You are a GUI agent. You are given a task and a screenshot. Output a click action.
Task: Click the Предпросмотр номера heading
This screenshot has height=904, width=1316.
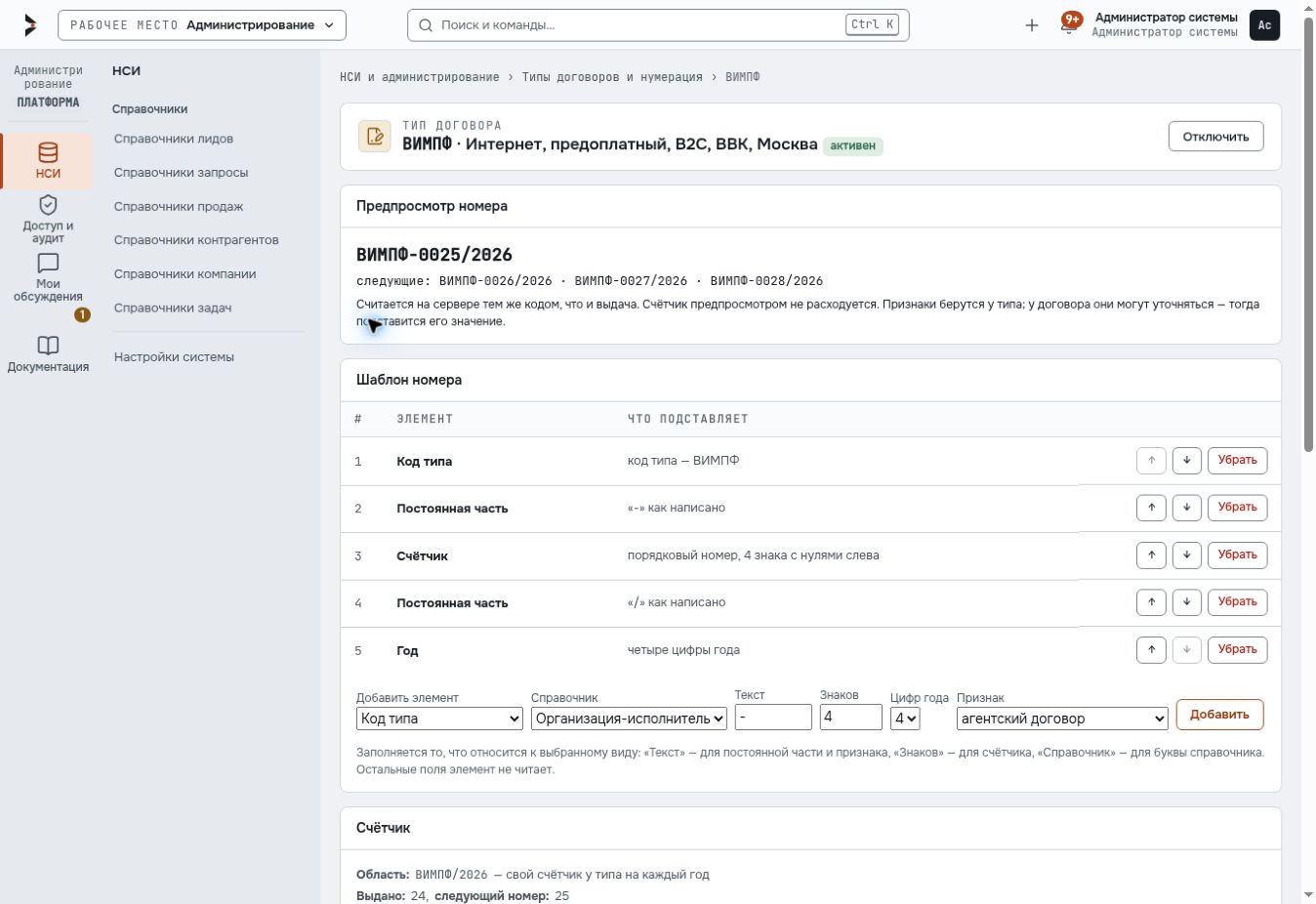(x=432, y=206)
